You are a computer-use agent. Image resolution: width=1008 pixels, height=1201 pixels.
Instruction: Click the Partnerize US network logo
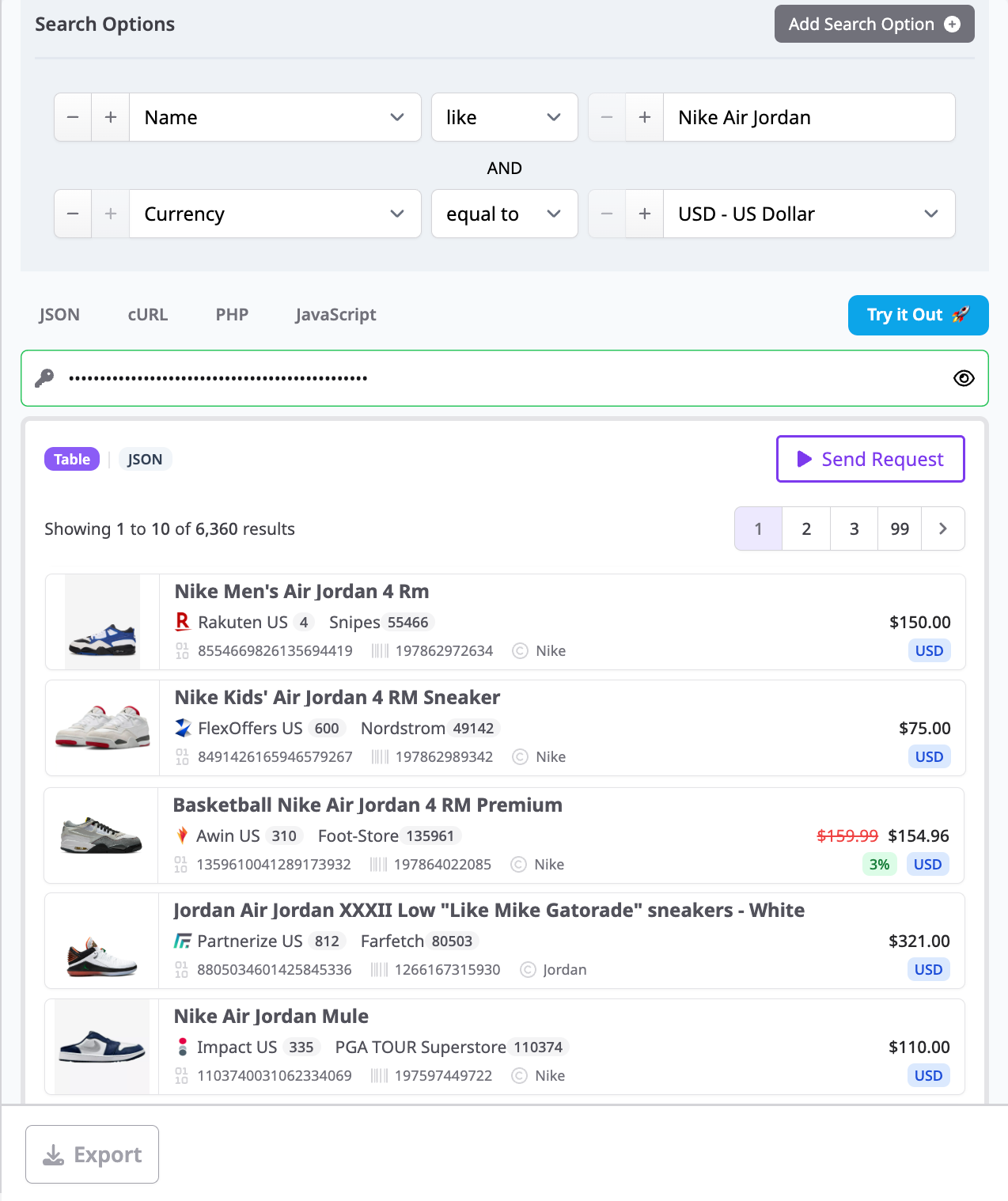pyautogui.click(x=183, y=941)
